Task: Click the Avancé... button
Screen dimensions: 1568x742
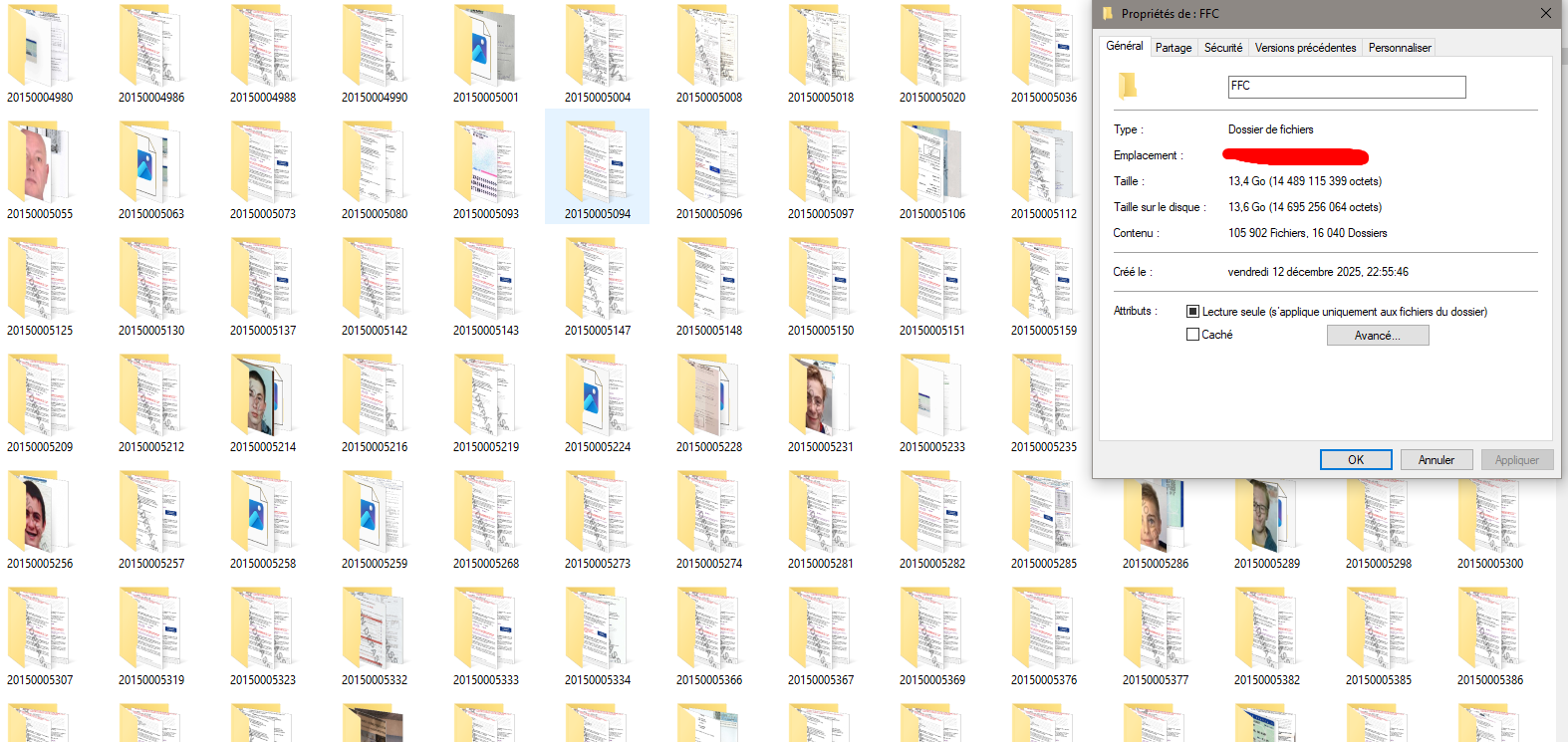Action: coord(1378,336)
